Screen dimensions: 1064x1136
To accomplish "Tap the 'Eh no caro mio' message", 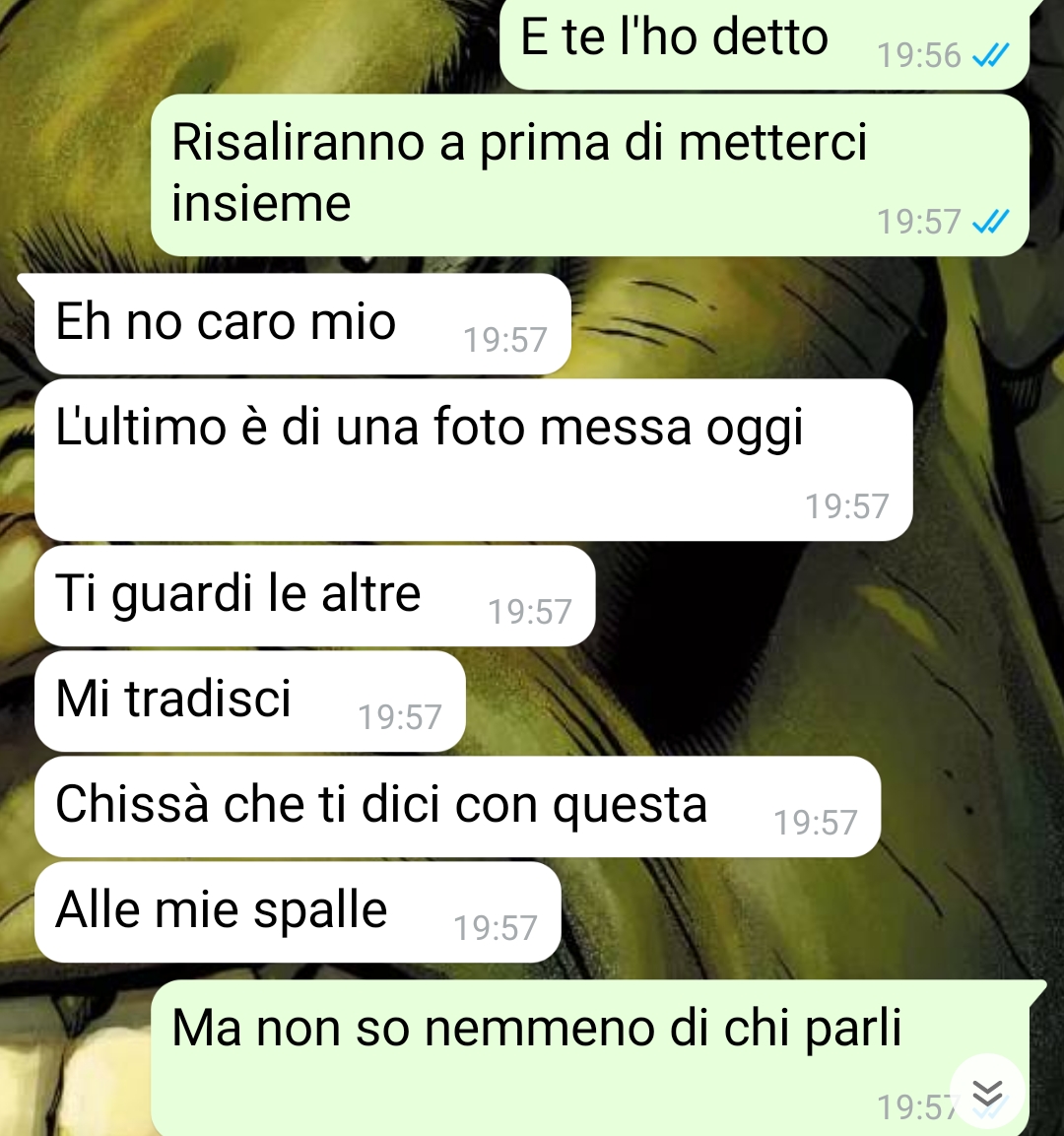I will tap(302, 324).
